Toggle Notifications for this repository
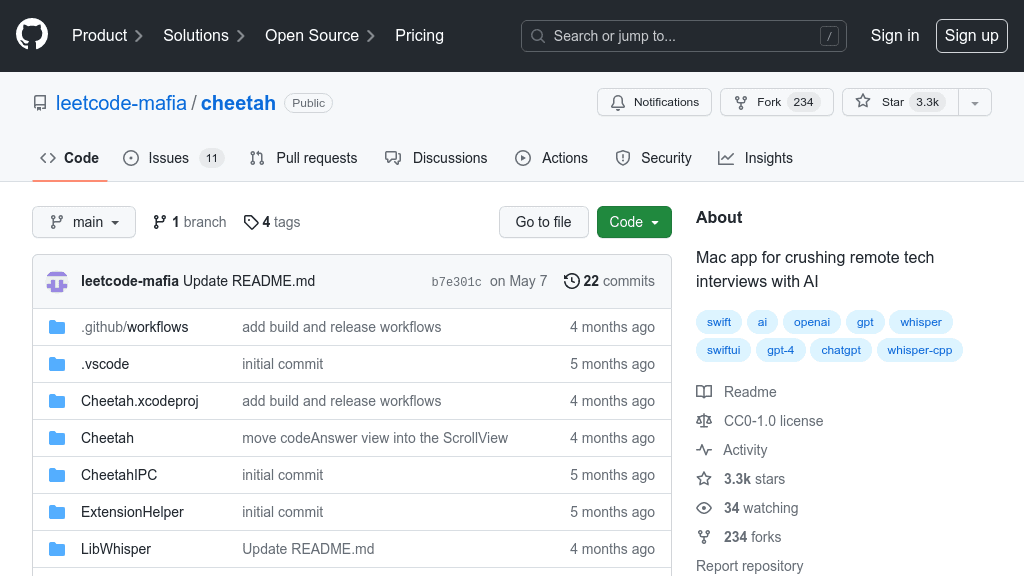1024x576 pixels. (x=654, y=102)
